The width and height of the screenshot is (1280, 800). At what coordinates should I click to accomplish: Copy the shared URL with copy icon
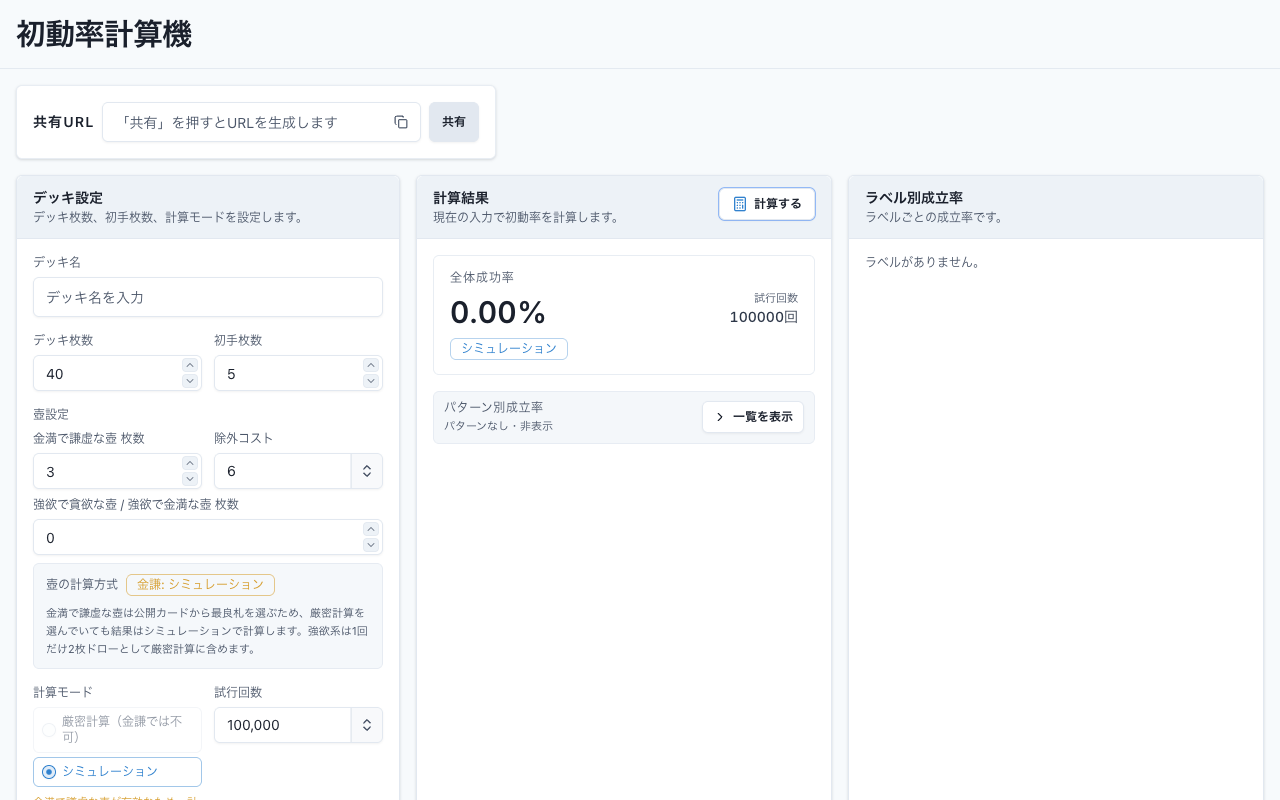(401, 122)
